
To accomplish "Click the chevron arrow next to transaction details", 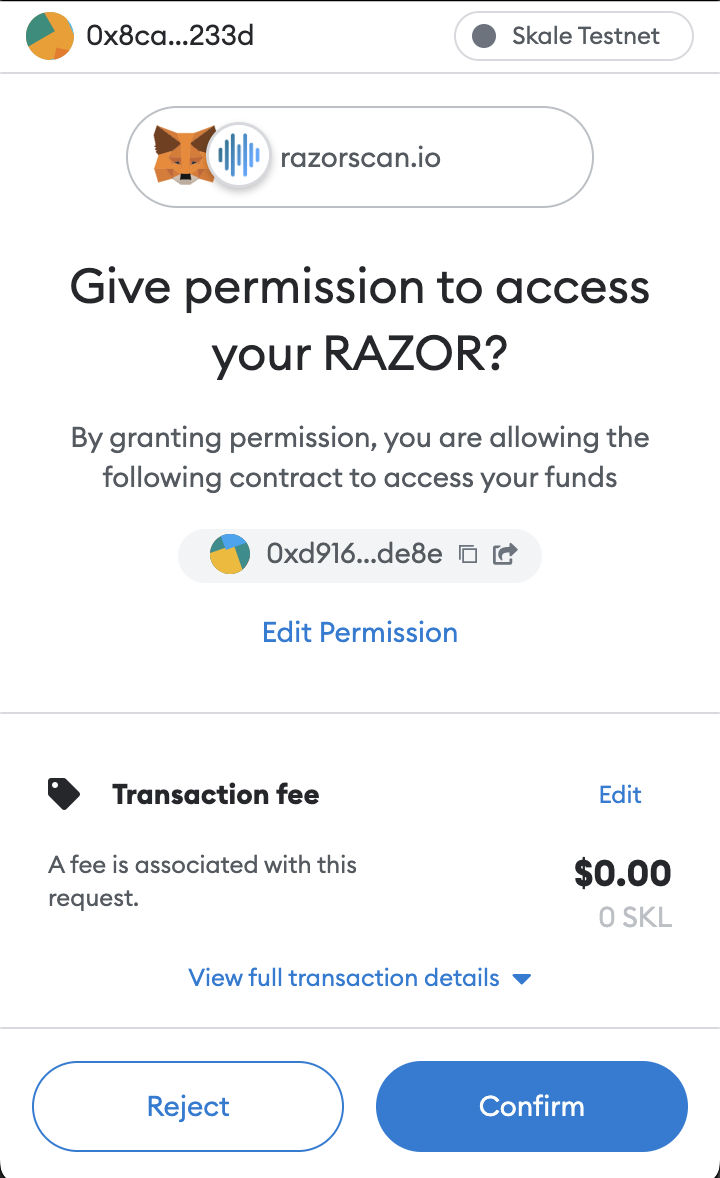I will pos(521,979).
